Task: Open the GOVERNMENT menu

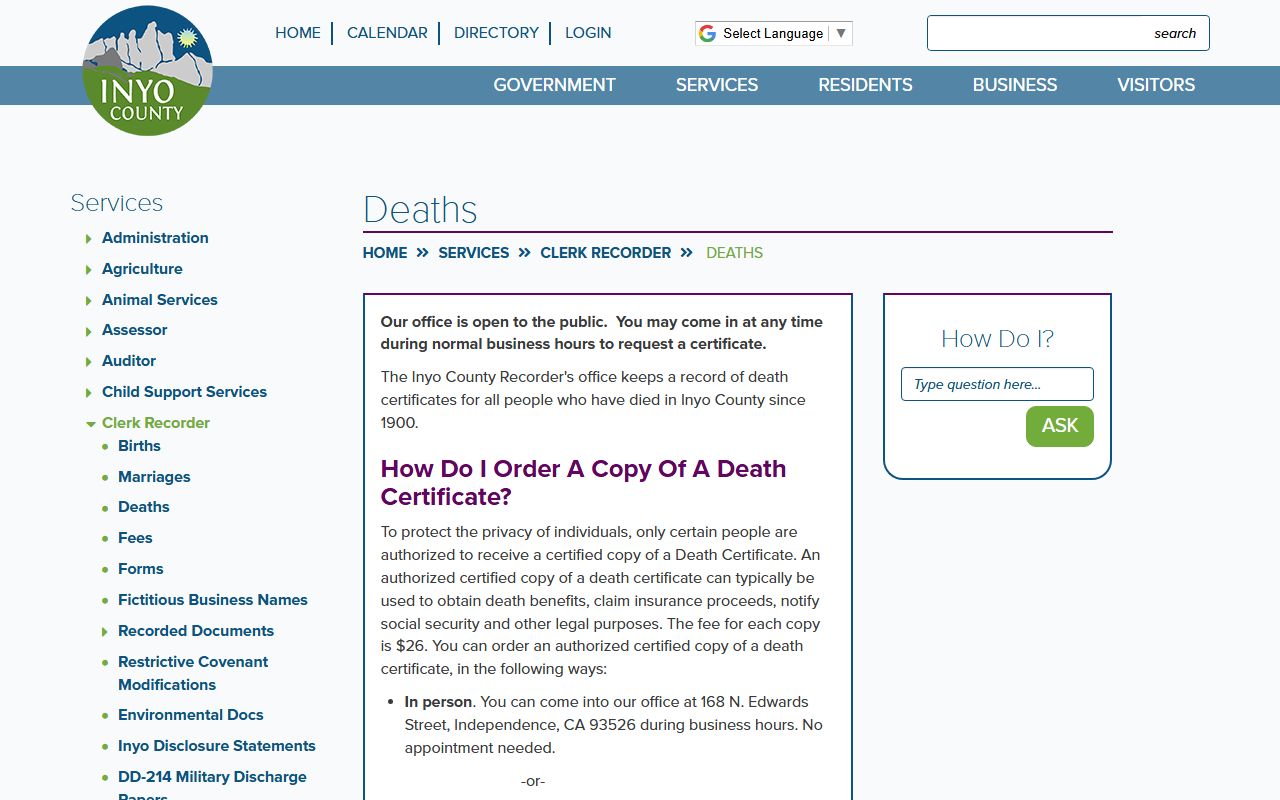Action: [554, 85]
